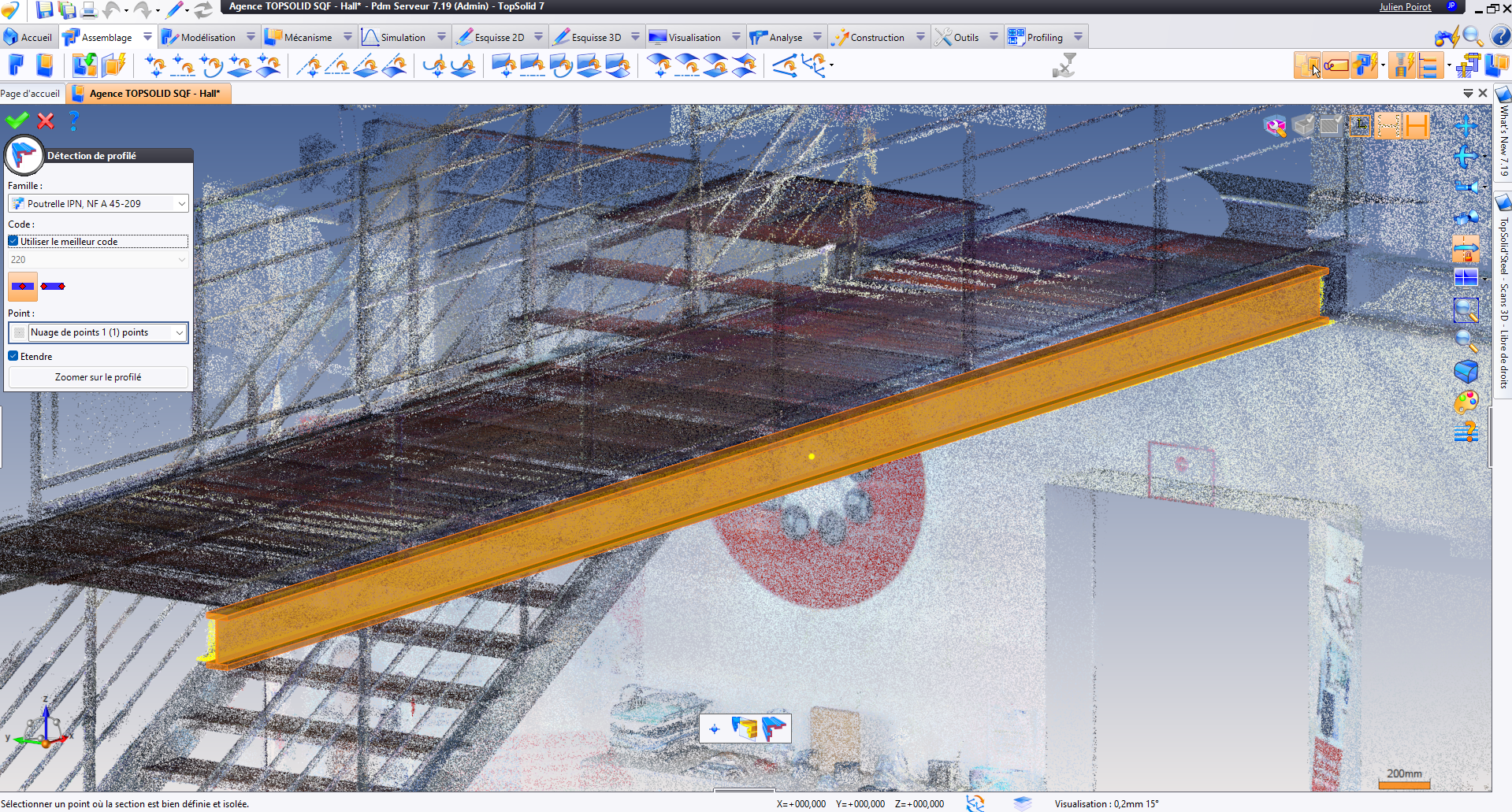Open the Construction tab
1512x812 pixels.
(x=870, y=37)
